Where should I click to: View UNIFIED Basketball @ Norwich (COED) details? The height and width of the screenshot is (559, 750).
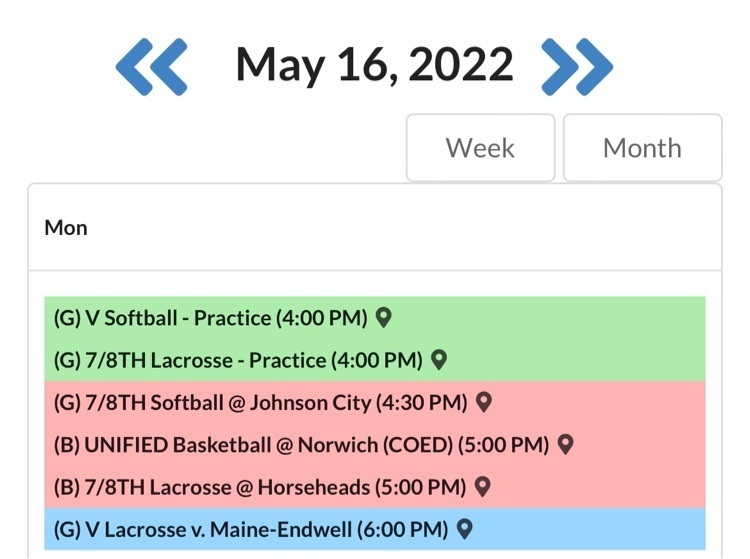[x=302, y=444]
